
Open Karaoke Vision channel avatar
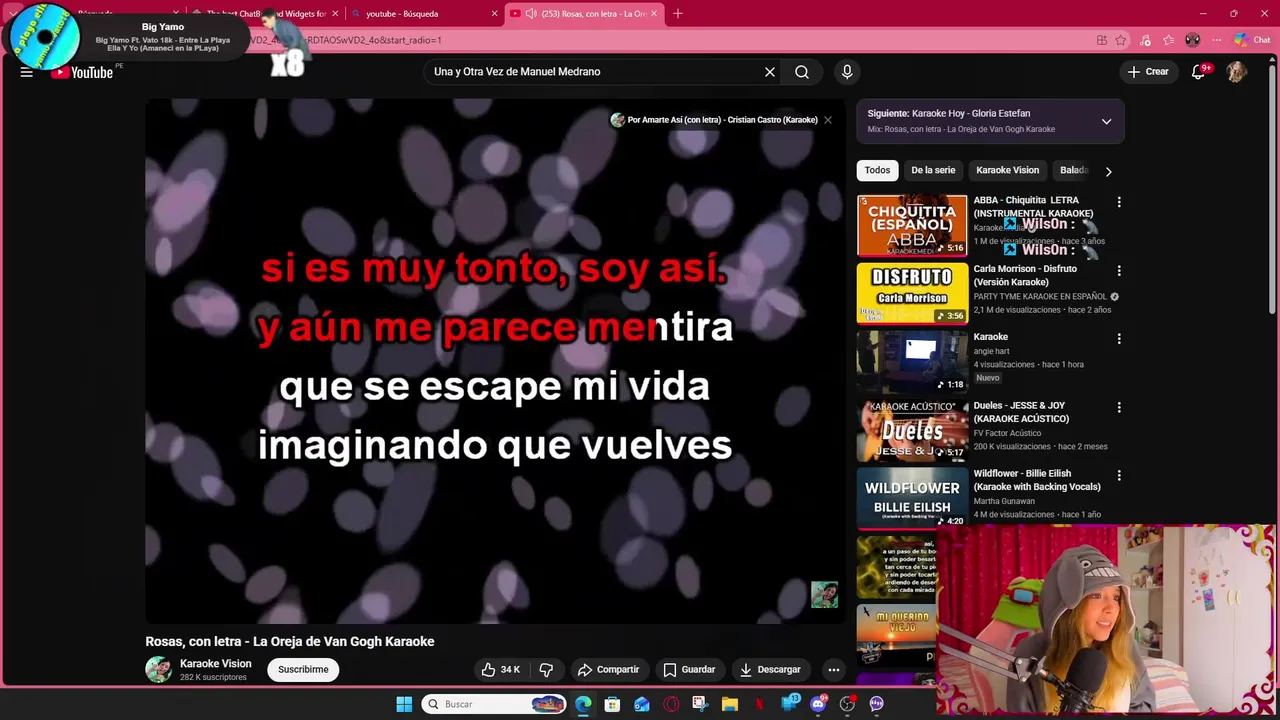tap(159, 669)
